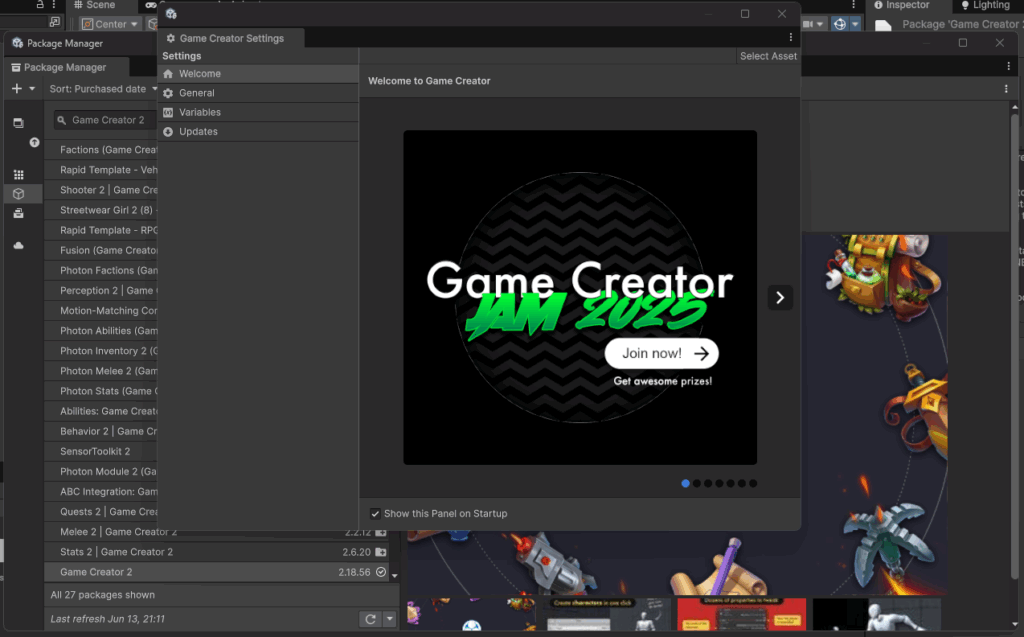Viewport: 1024px width, 637px height.
Task: Click the package details vertical scrollbar
Action: point(1014,346)
